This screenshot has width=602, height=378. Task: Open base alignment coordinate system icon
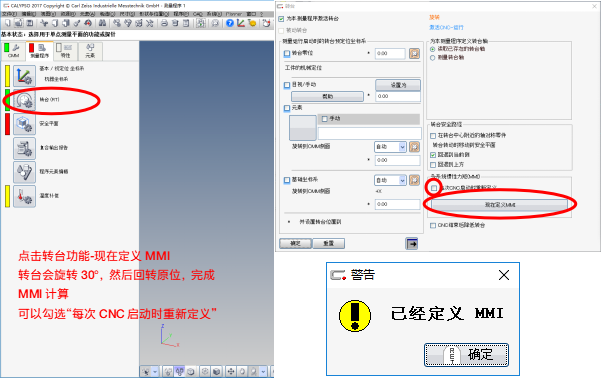coord(25,76)
